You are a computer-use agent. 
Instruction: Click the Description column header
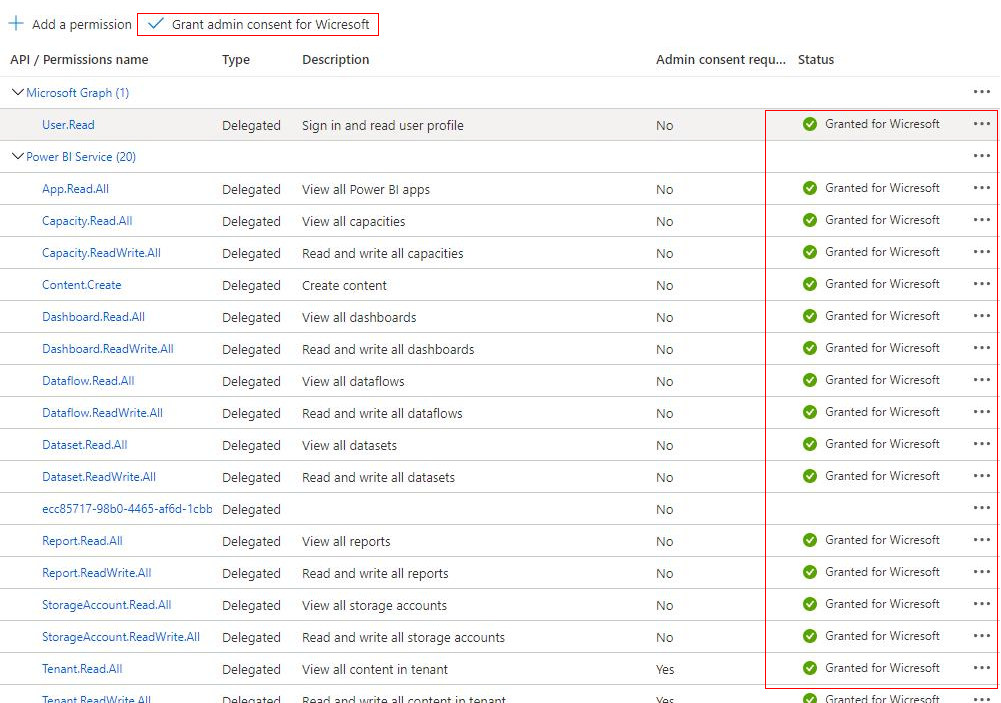(x=336, y=59)
